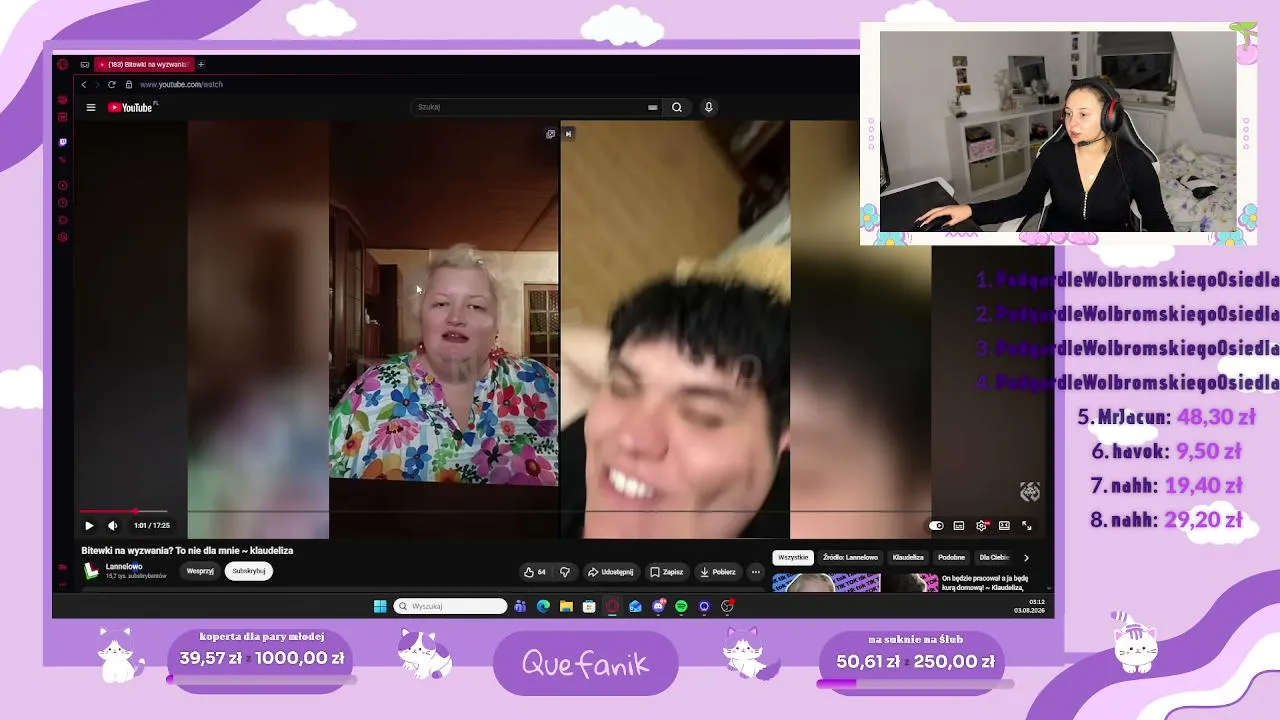Open Spotify from taskbar

pos(681,606)
